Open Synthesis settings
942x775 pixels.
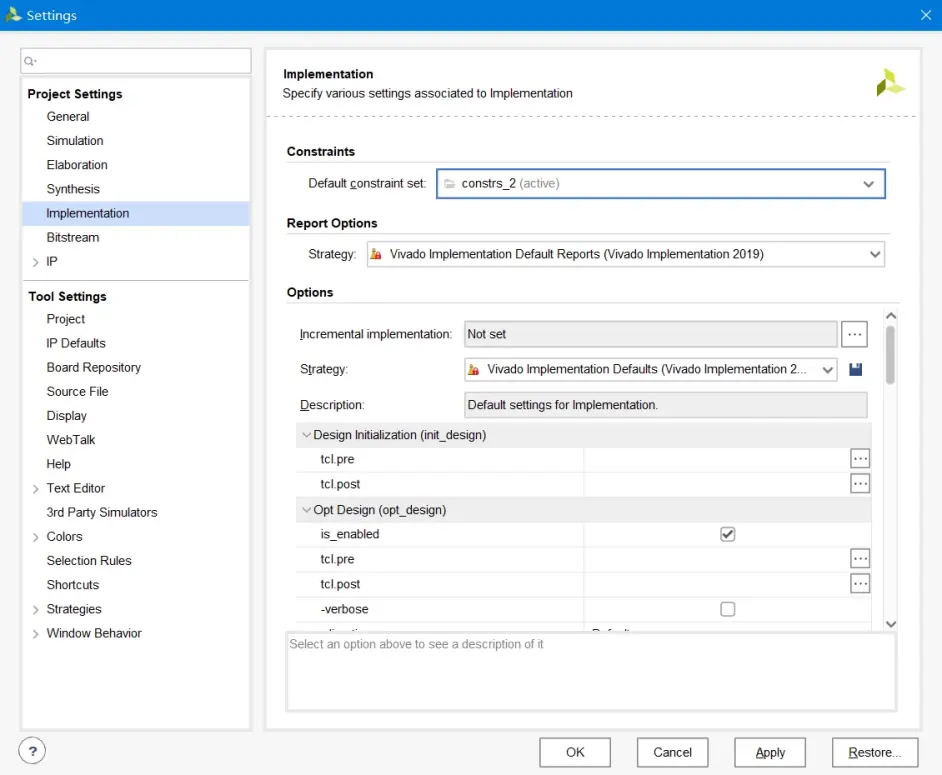point(73,189)
